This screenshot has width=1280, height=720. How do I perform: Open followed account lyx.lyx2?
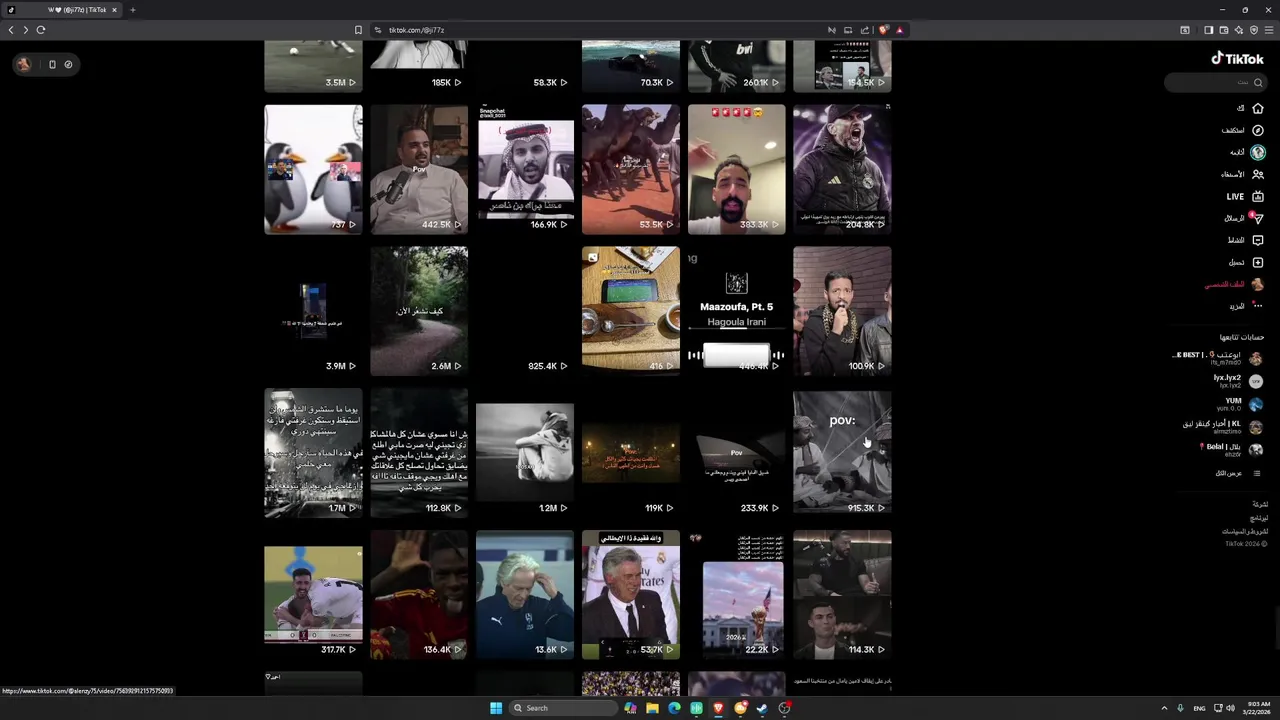(x=1237, y=381)
